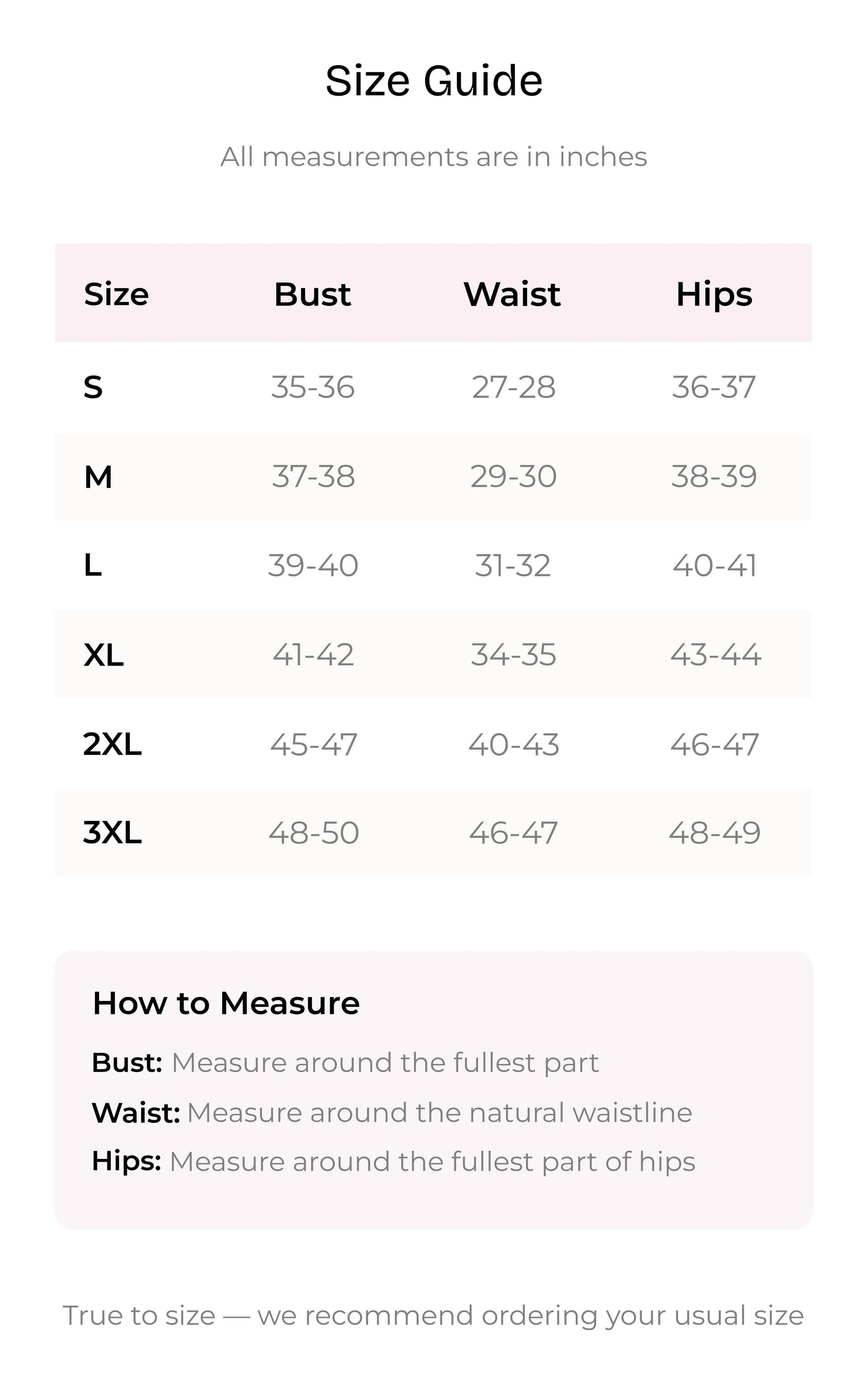868x1386 pixels.
Task: Select the 2XL size row label
Action: [x=112, y=744]
